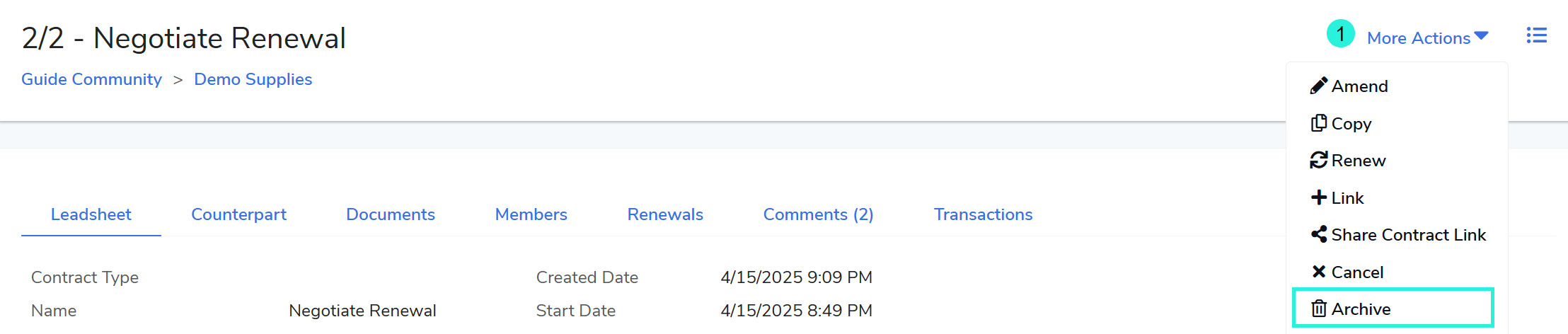Select the Leadsheet tab
Screen dimensions: 1568x334
pyautogui.click(x=91, y=214)
